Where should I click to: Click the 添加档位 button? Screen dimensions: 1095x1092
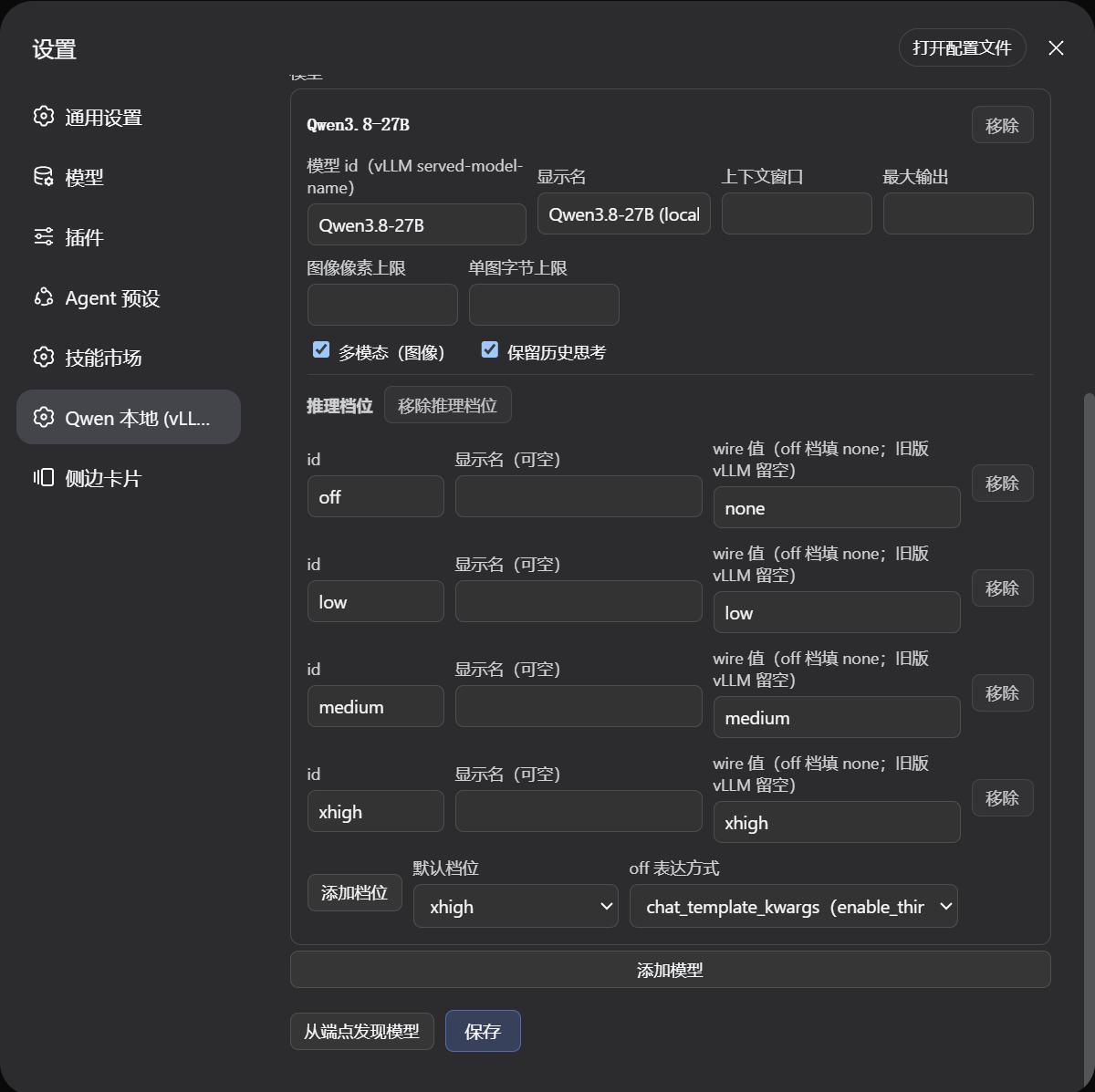click(355, 893)
